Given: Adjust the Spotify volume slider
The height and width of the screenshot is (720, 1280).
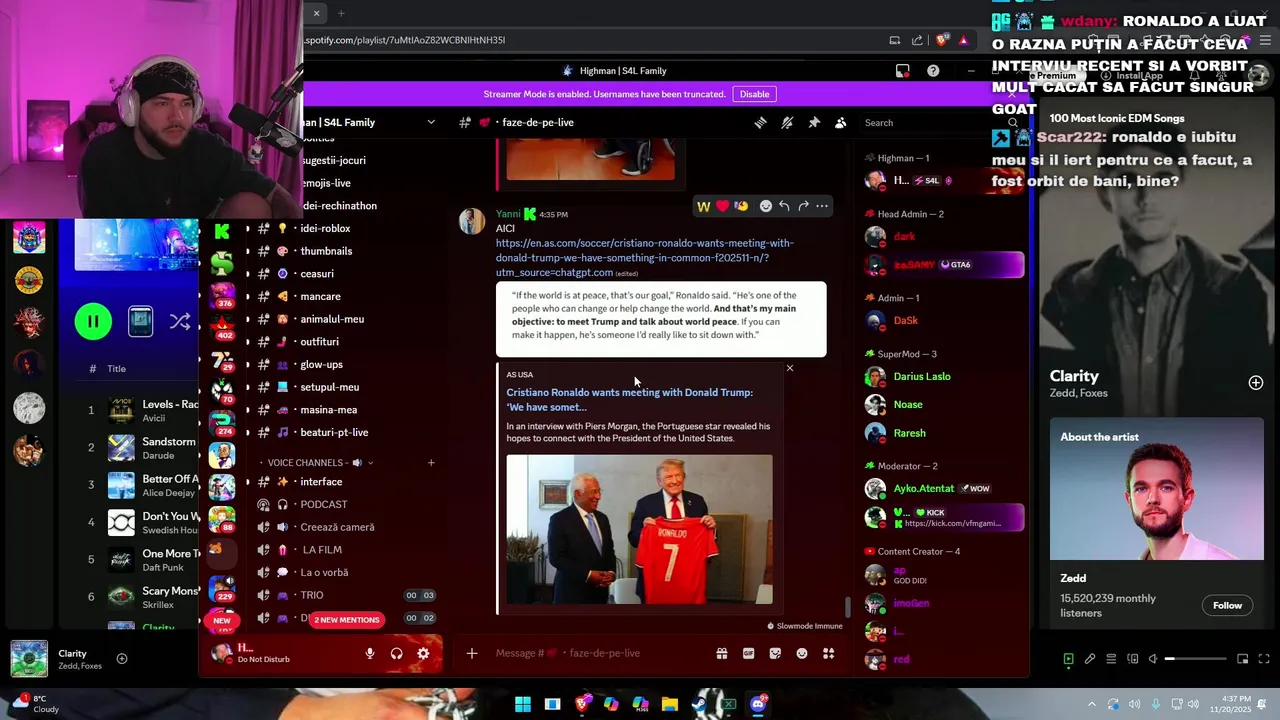Looking at the screenshot, I should [x=1195, y=659].
